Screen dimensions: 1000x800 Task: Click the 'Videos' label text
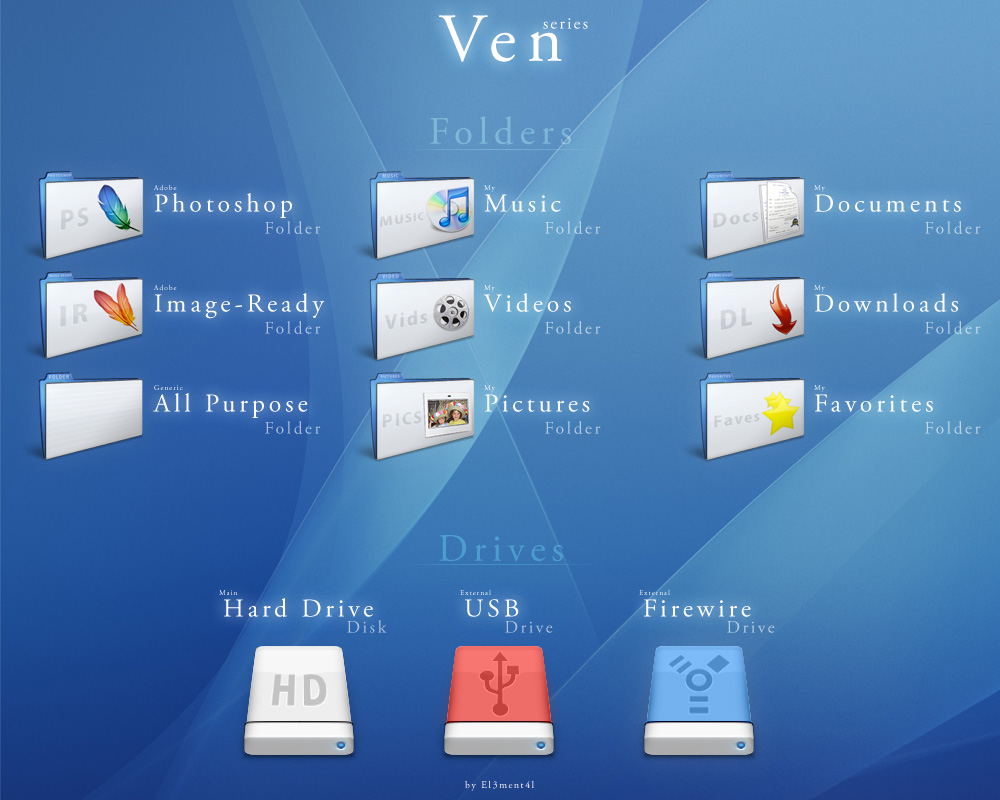[528, 304]
